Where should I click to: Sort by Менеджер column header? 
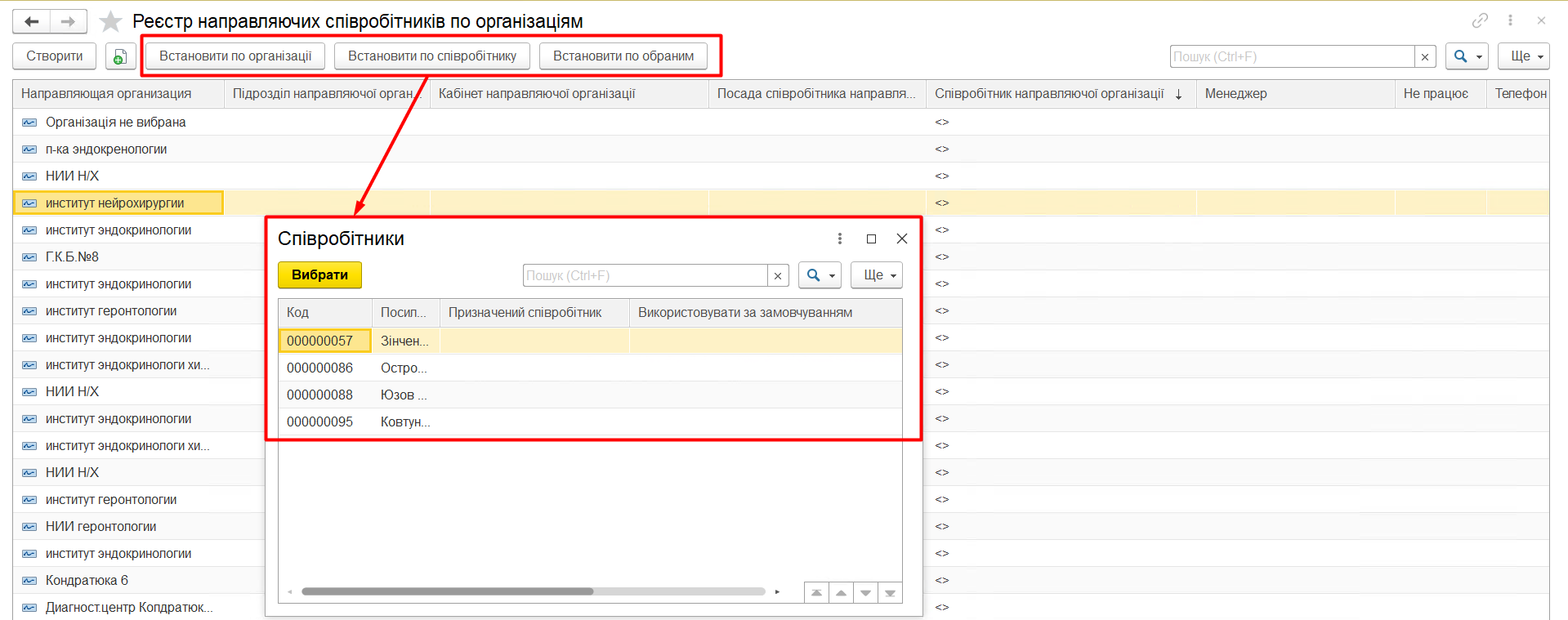[x=1294, y=94]
